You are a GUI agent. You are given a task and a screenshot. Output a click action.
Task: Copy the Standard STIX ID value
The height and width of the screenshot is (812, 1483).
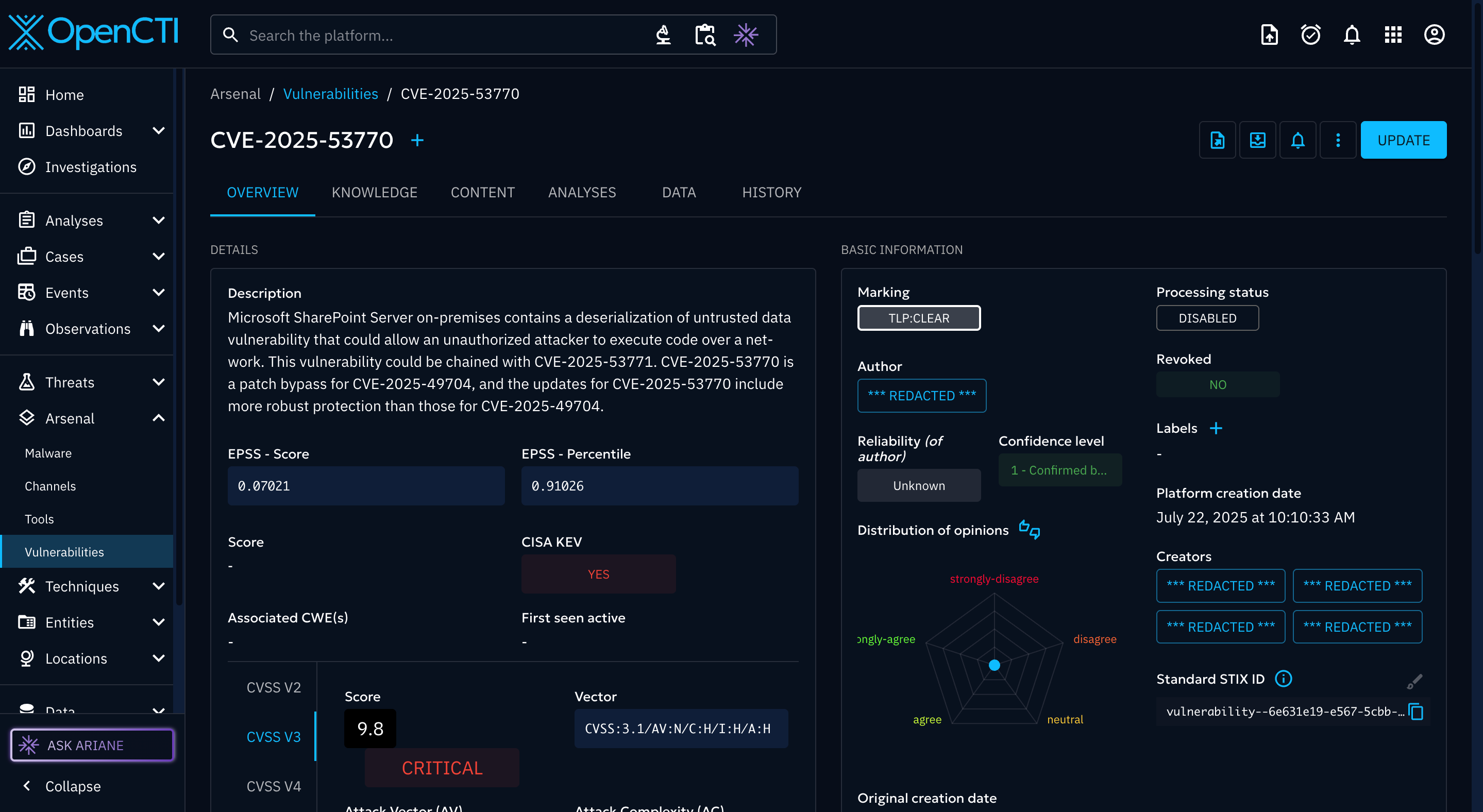point(1415,712)
